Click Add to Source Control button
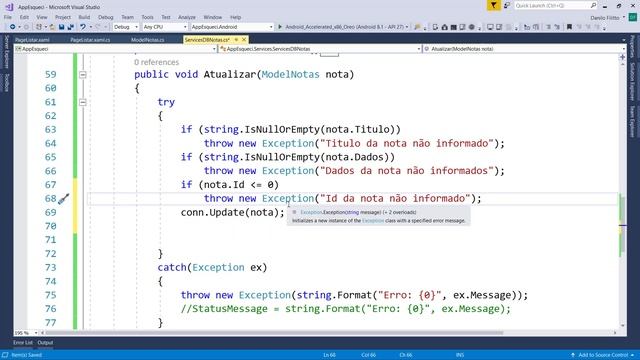This screenshot has width=640, height=360. [602, 355]
